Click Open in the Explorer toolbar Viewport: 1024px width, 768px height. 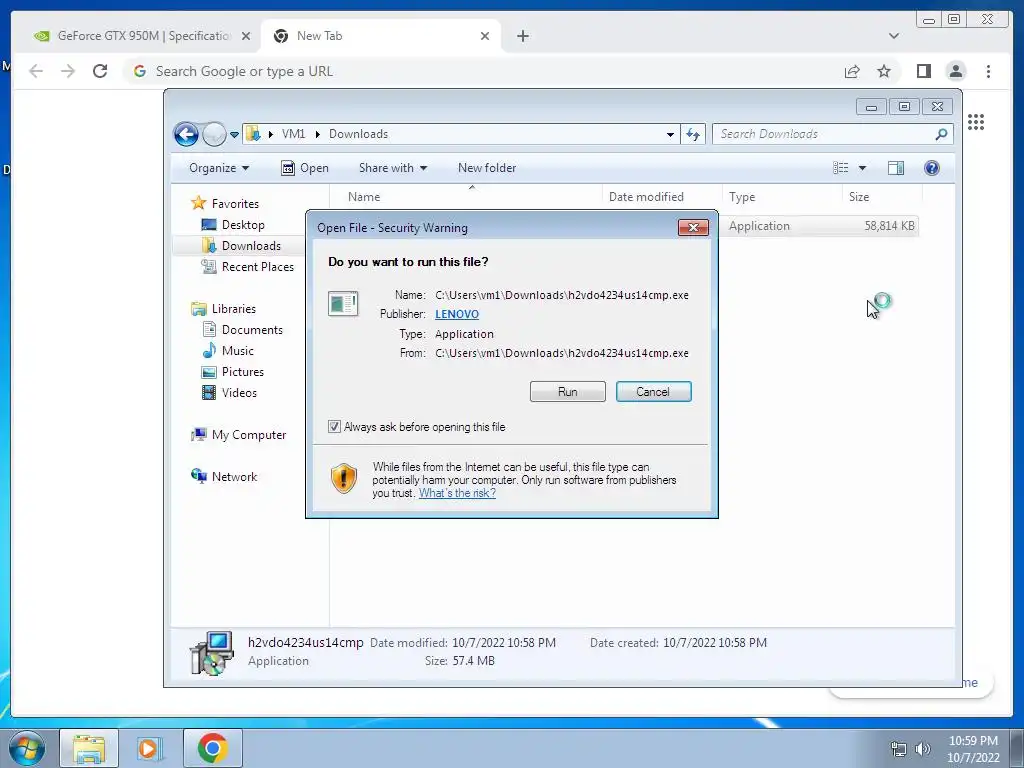point(305,168)
